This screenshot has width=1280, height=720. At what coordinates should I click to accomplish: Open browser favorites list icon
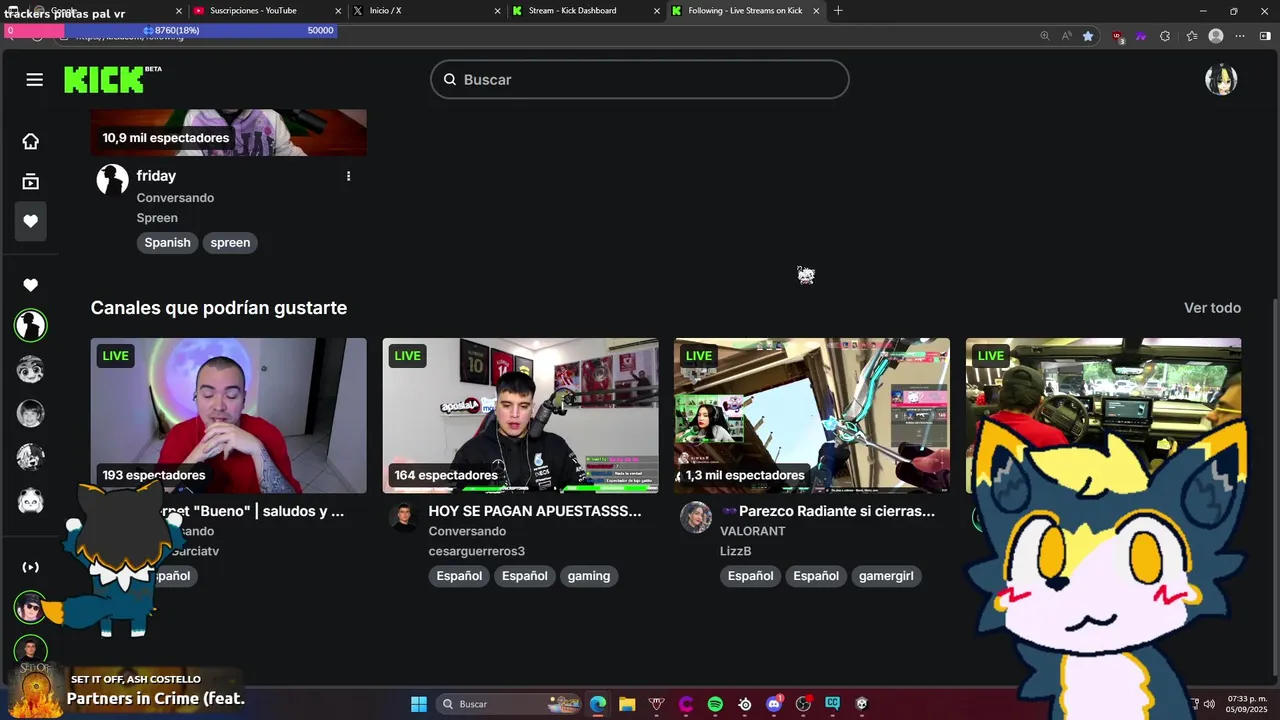point(1192,36)
